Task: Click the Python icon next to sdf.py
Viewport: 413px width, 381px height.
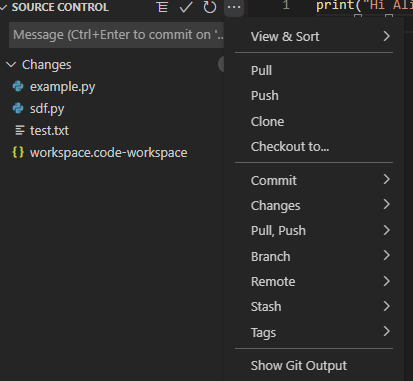Action: pos(18,108)
